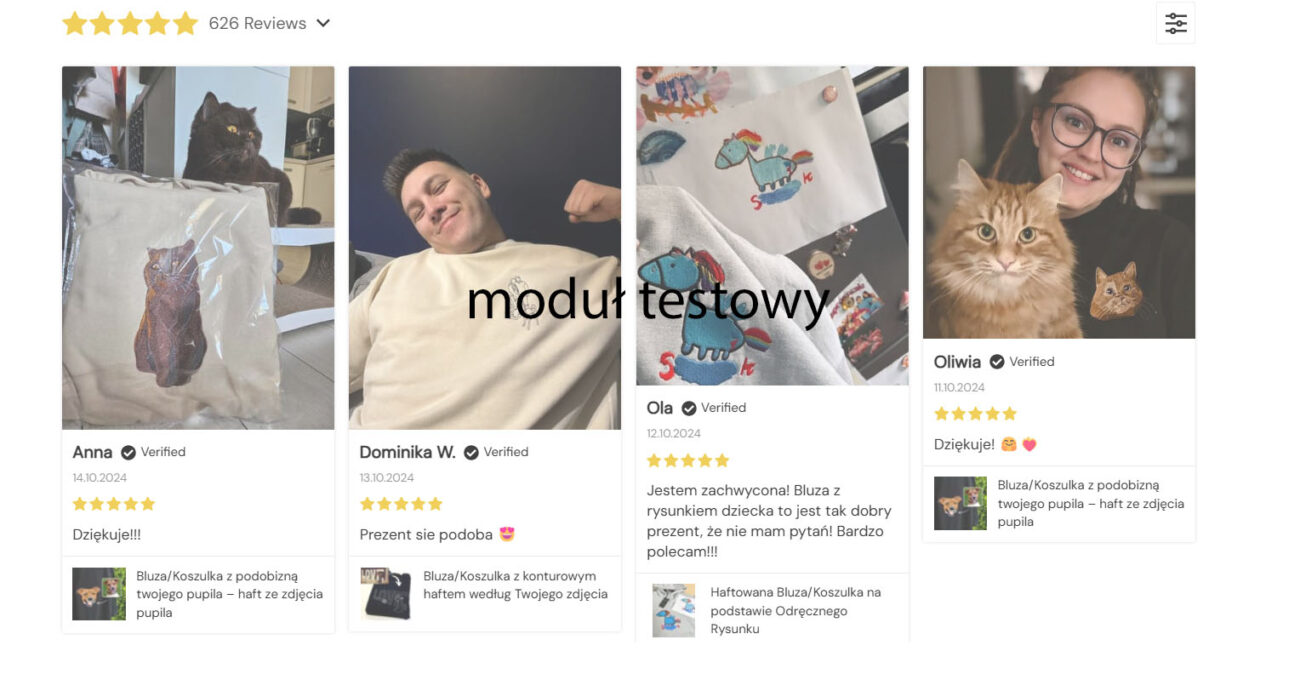Open Dominika's photo of man in sweatshirt
The height and width of the screenshot is (691, 1300).
[485, 248]
